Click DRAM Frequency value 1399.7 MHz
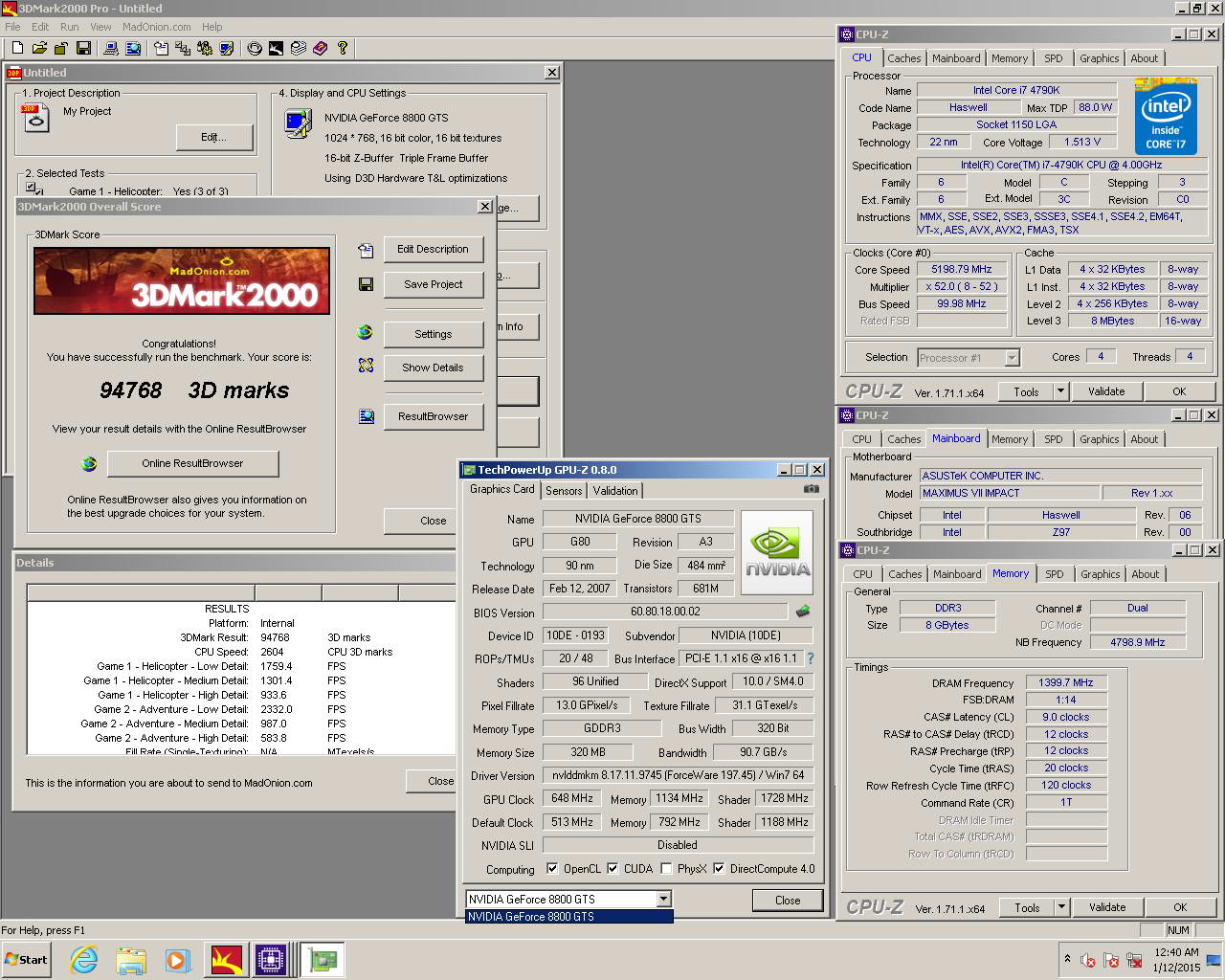Viewport: 1225px width, 980px height. (1066, 683)
